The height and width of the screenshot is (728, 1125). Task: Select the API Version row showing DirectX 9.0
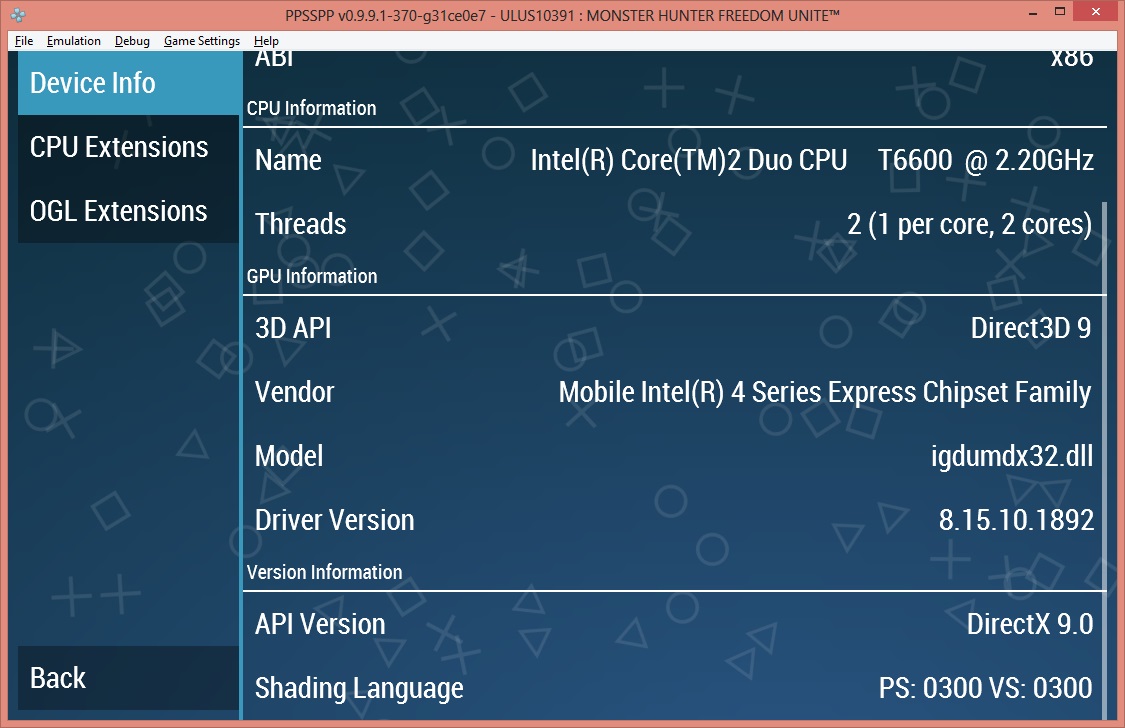pyautogui.click(x=674, y=624)
